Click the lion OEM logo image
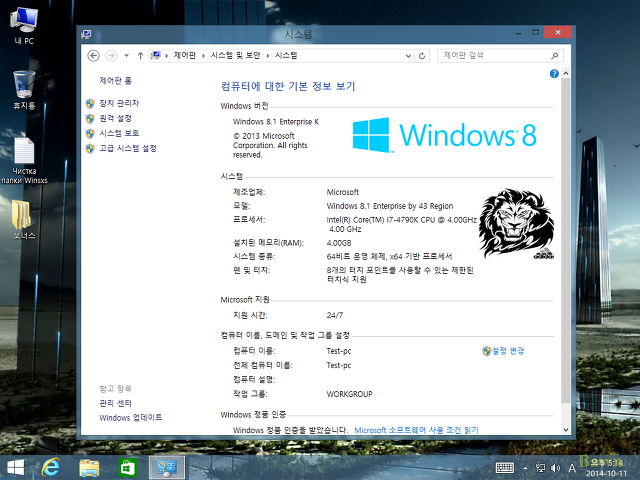Viewport: 640px width, 480px height. [x=516, y=223]
